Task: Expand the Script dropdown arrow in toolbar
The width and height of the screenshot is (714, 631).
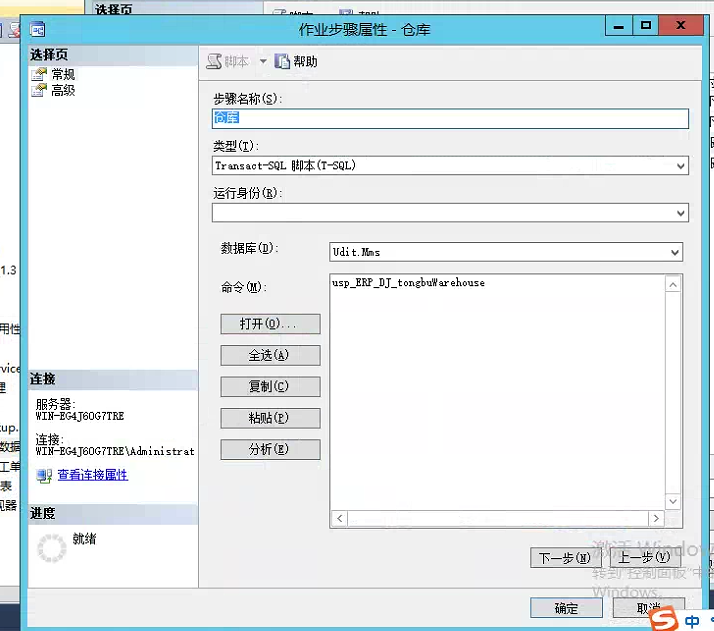Action: pyautogui.click(x=263, y=62)
